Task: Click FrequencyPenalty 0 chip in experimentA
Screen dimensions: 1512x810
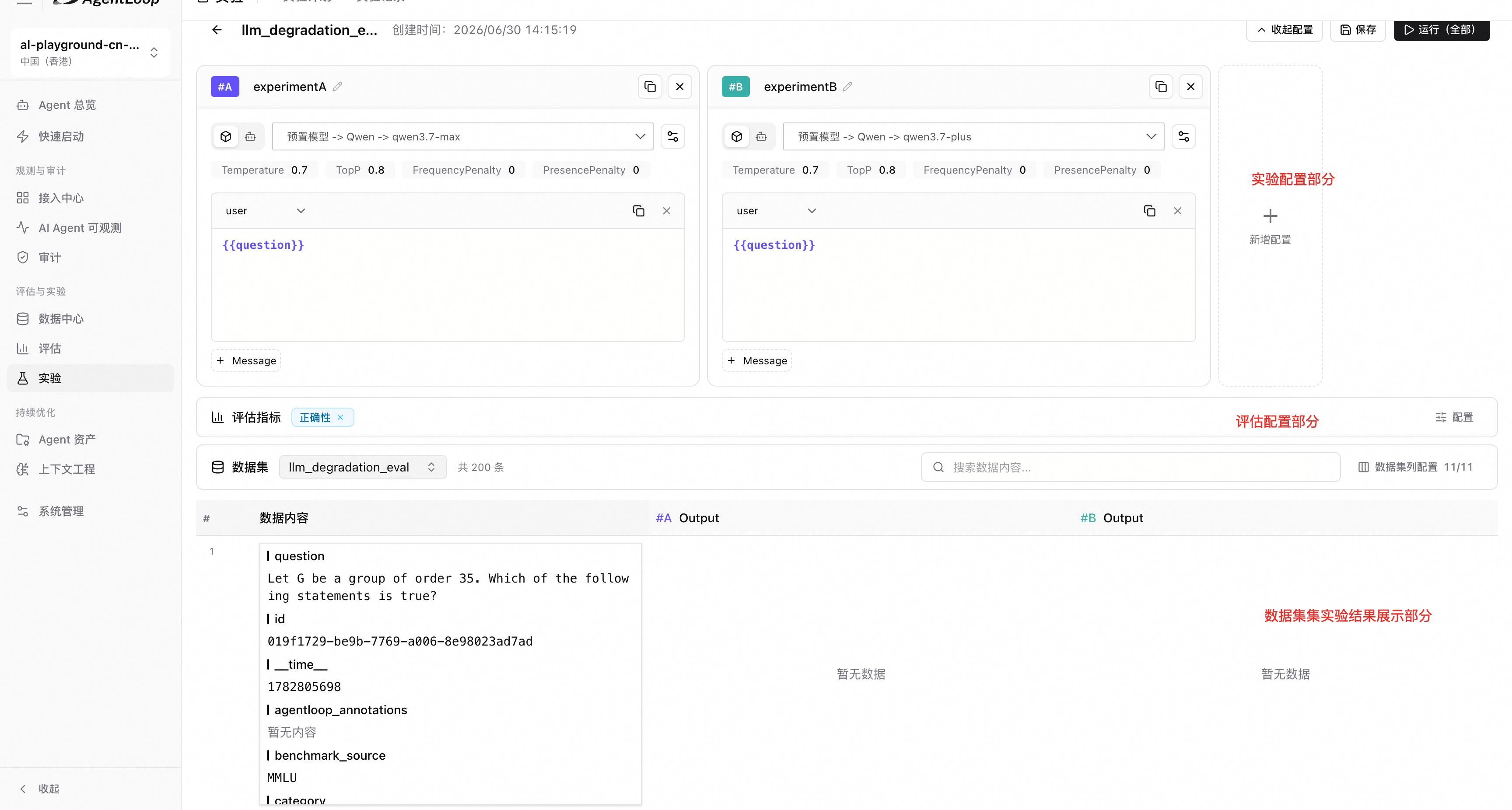Action: click(x=464, y=170)
